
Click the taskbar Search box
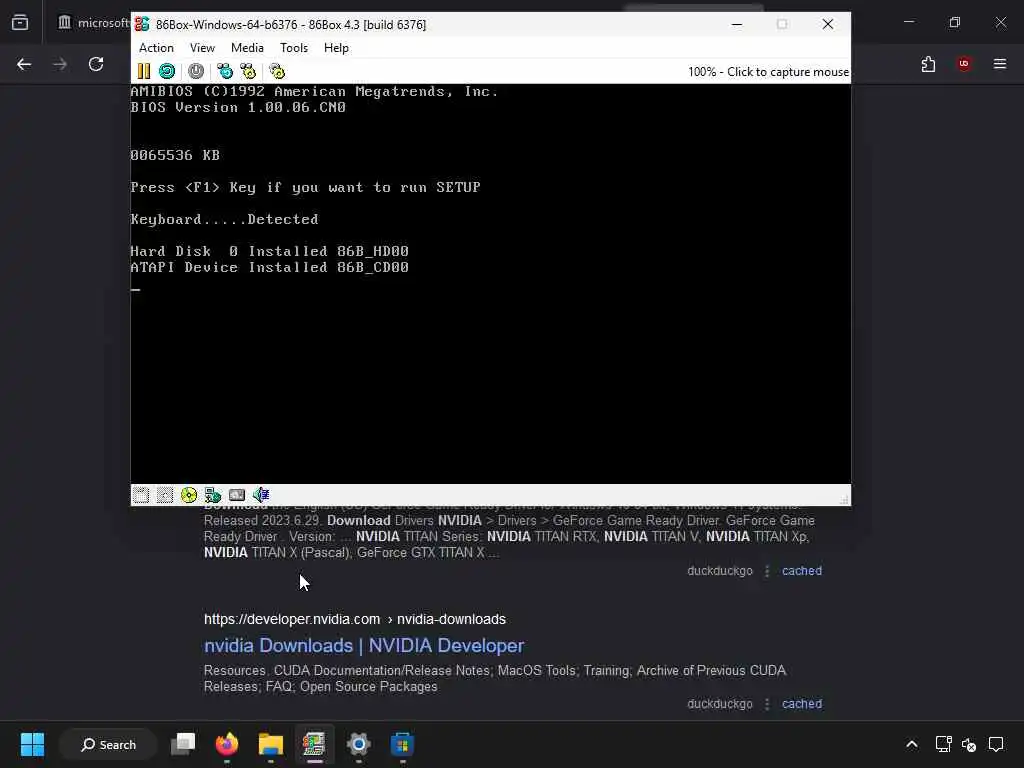pos(108,744)
